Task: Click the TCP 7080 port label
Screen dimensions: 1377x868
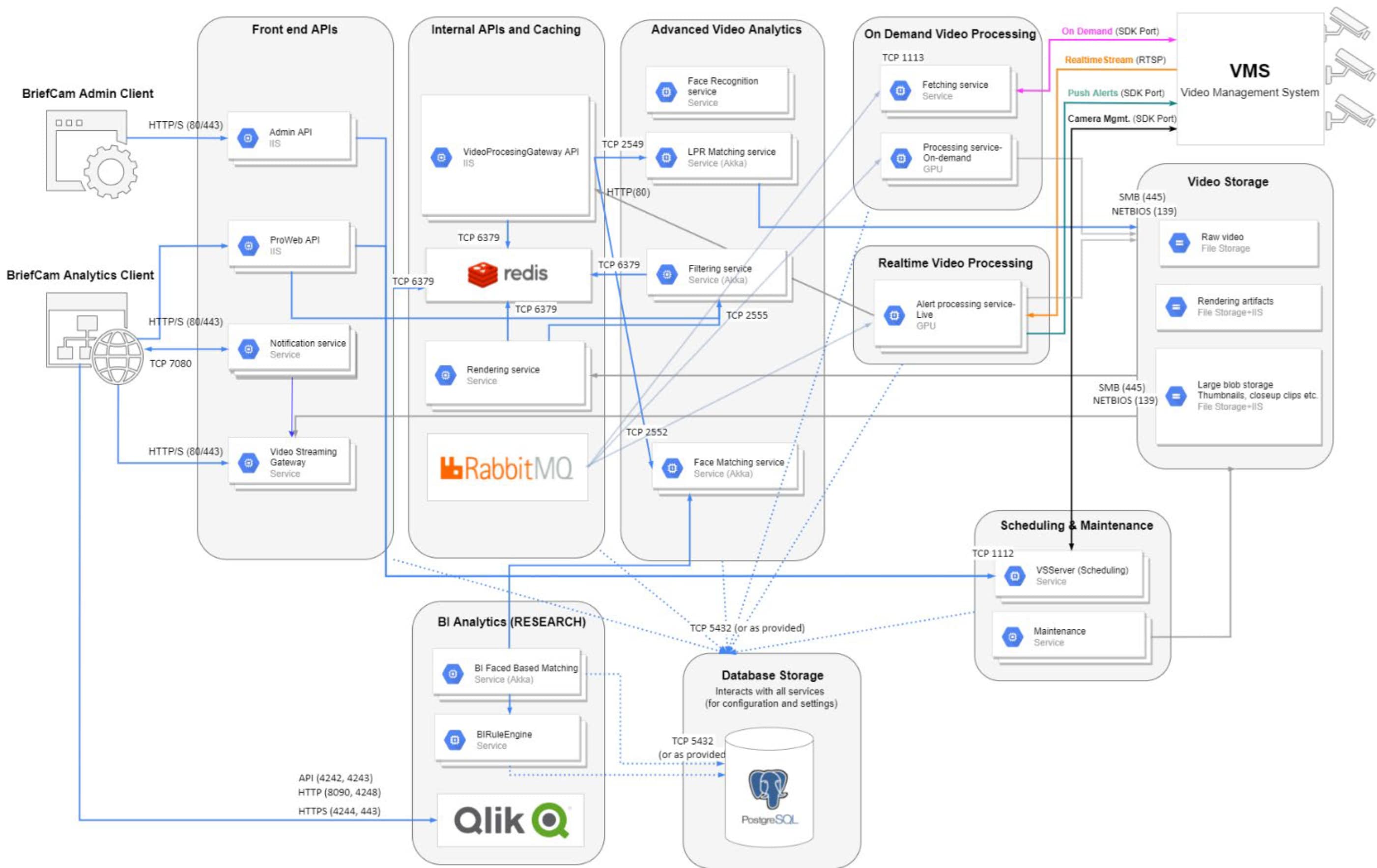Action: [x=171, y=364]
